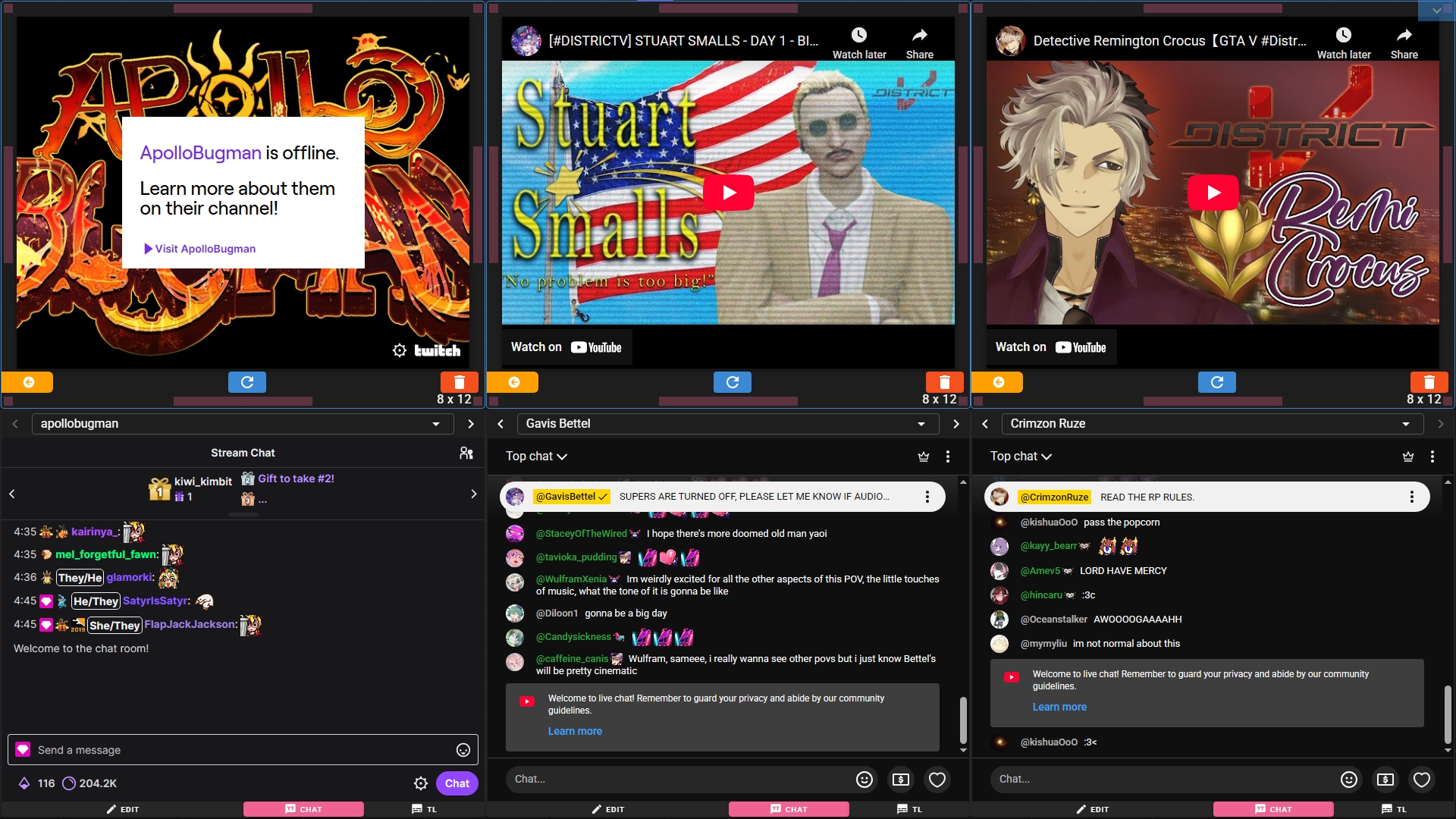Open the apollobugman chat selector dropdown

pos(436,424)
